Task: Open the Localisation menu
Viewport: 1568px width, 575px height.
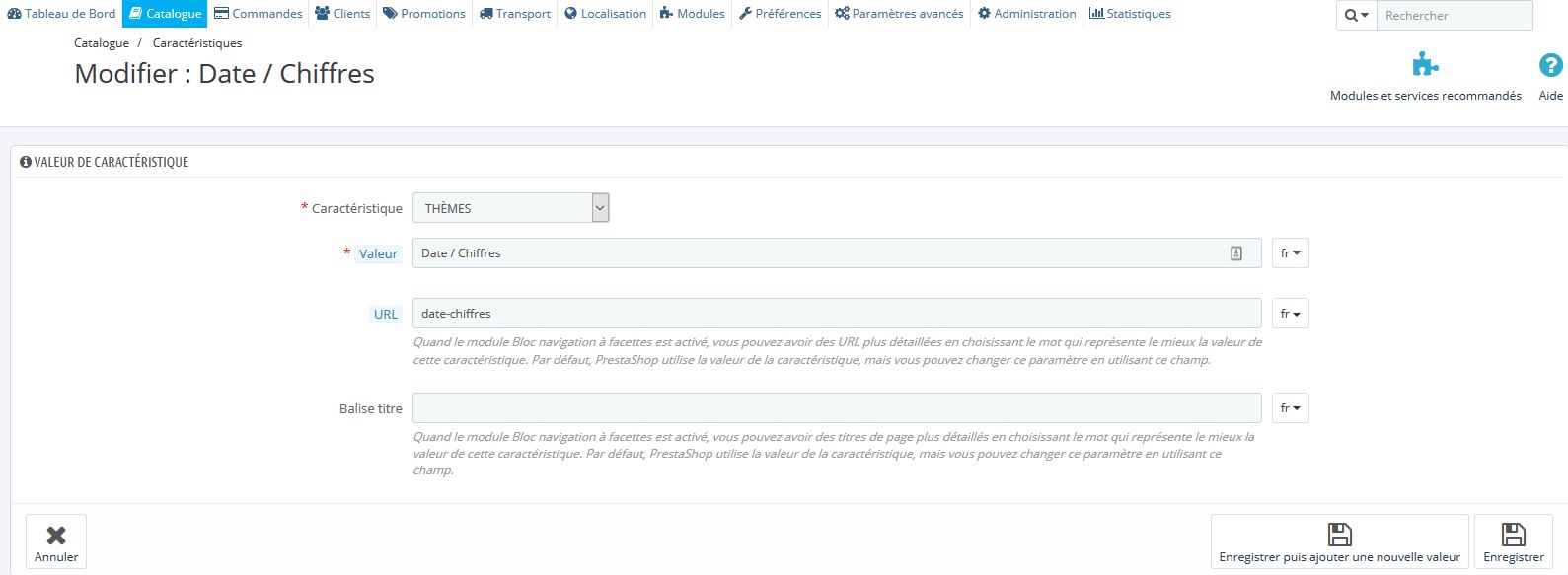Action: point(606,14)
